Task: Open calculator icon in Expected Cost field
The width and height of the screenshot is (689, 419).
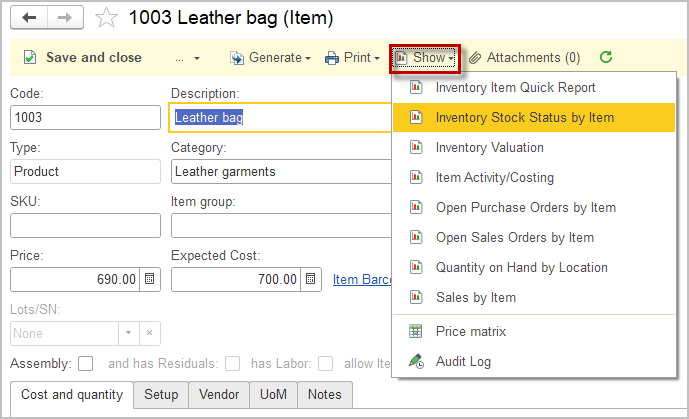Action: [311, 279]
